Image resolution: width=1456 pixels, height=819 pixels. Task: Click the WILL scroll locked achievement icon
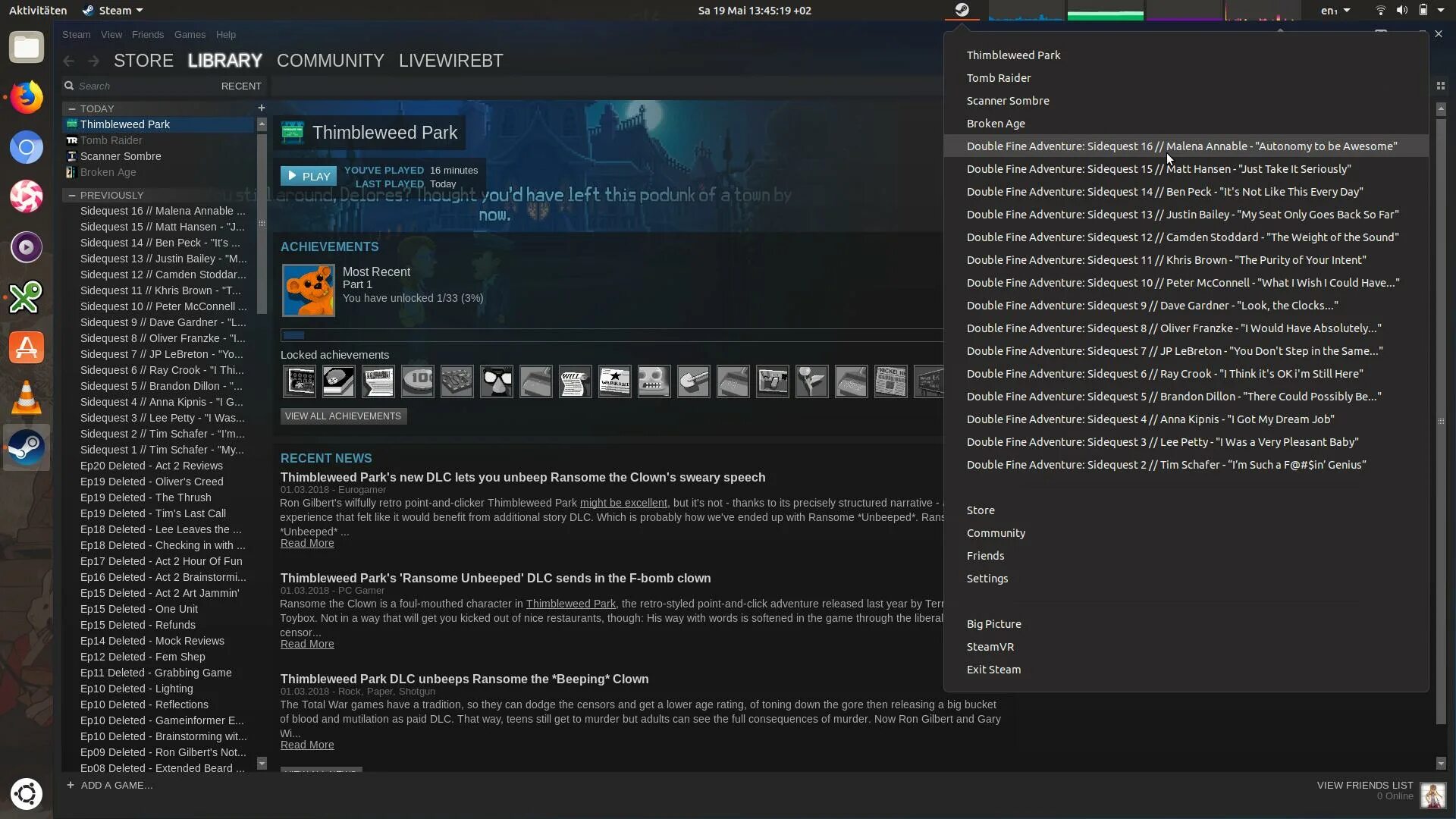[575, 381]
